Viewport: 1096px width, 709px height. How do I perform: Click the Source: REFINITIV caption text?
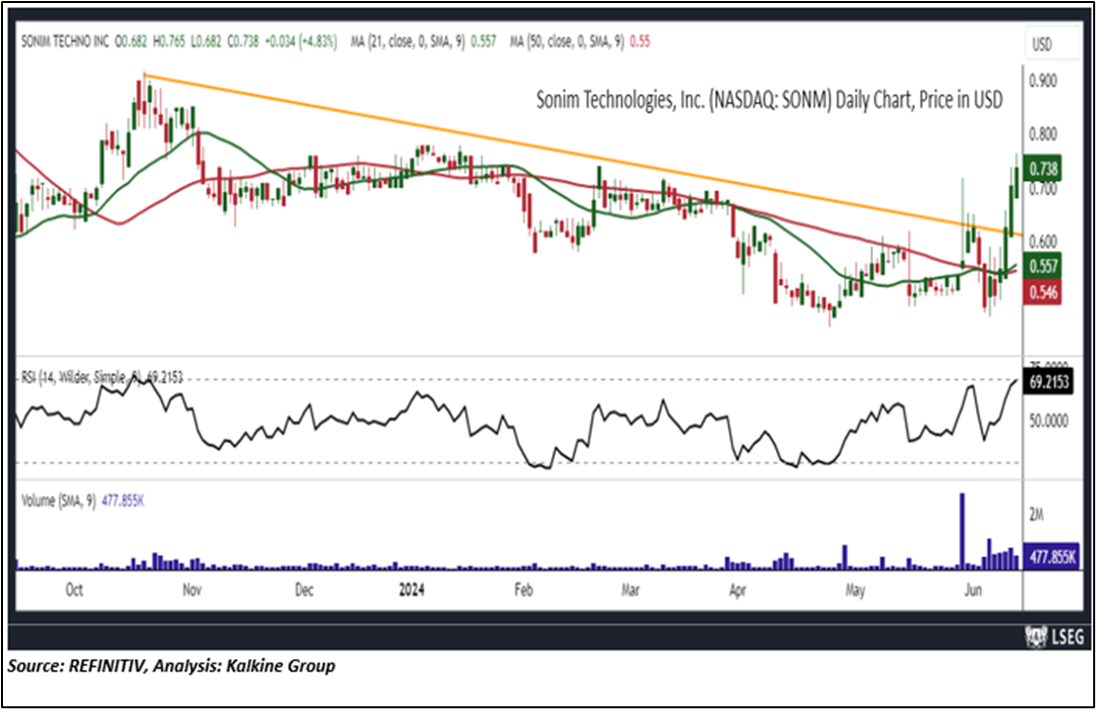click(171, 666)
